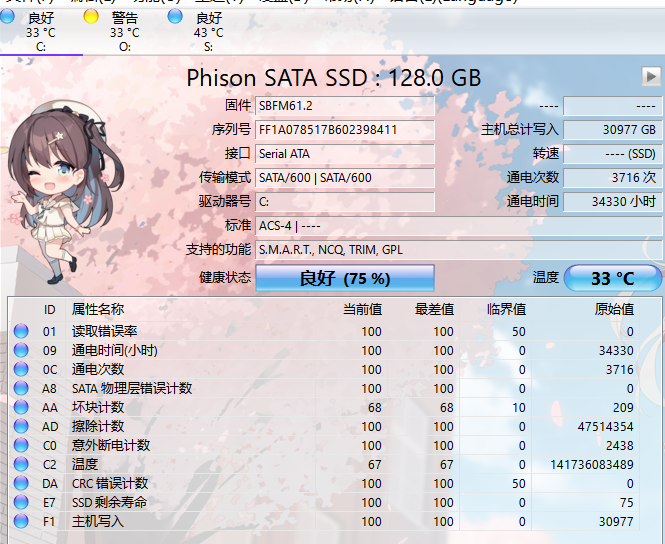Select the 坏块计数 attribute name
This screenshot has height=544, width=665.
[98, 407]
